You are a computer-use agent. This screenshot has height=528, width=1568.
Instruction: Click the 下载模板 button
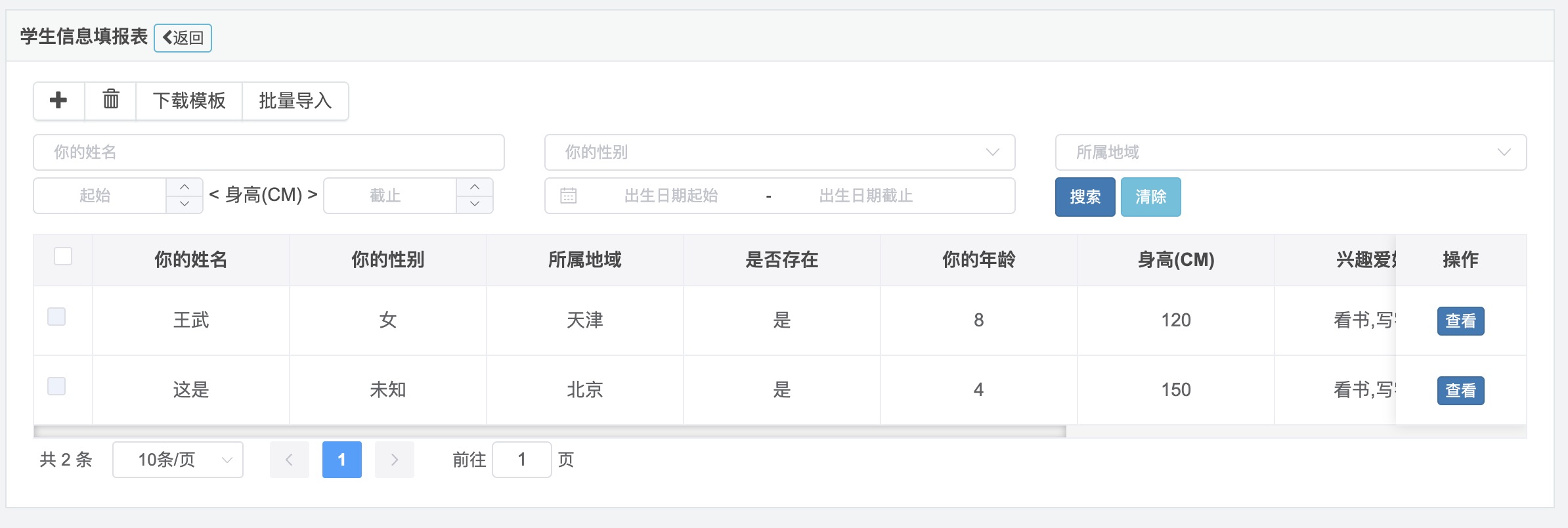click(x=189, y=100)
